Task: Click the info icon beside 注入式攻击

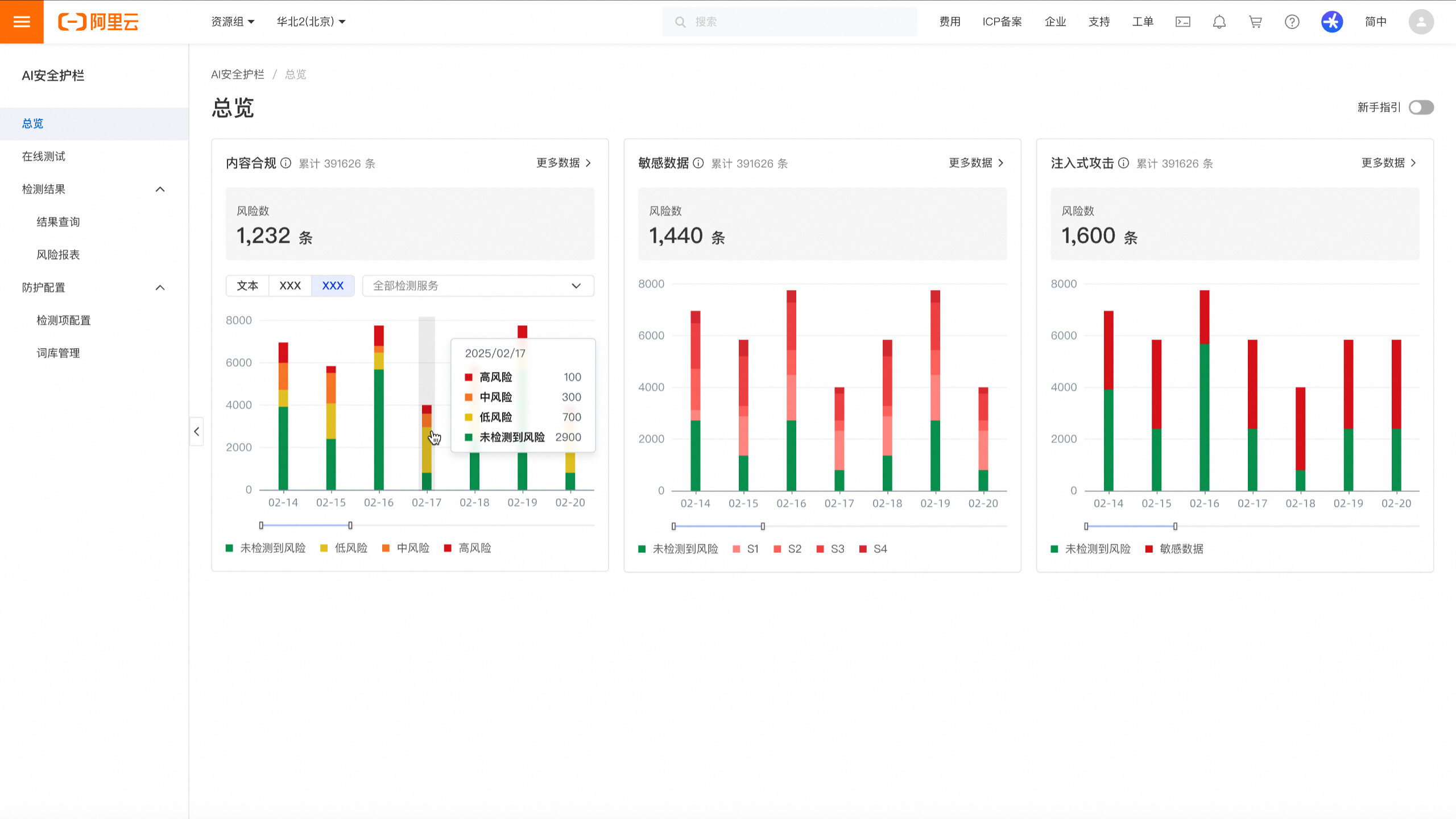Action: pyautogui.click(x=1123, y=163)
